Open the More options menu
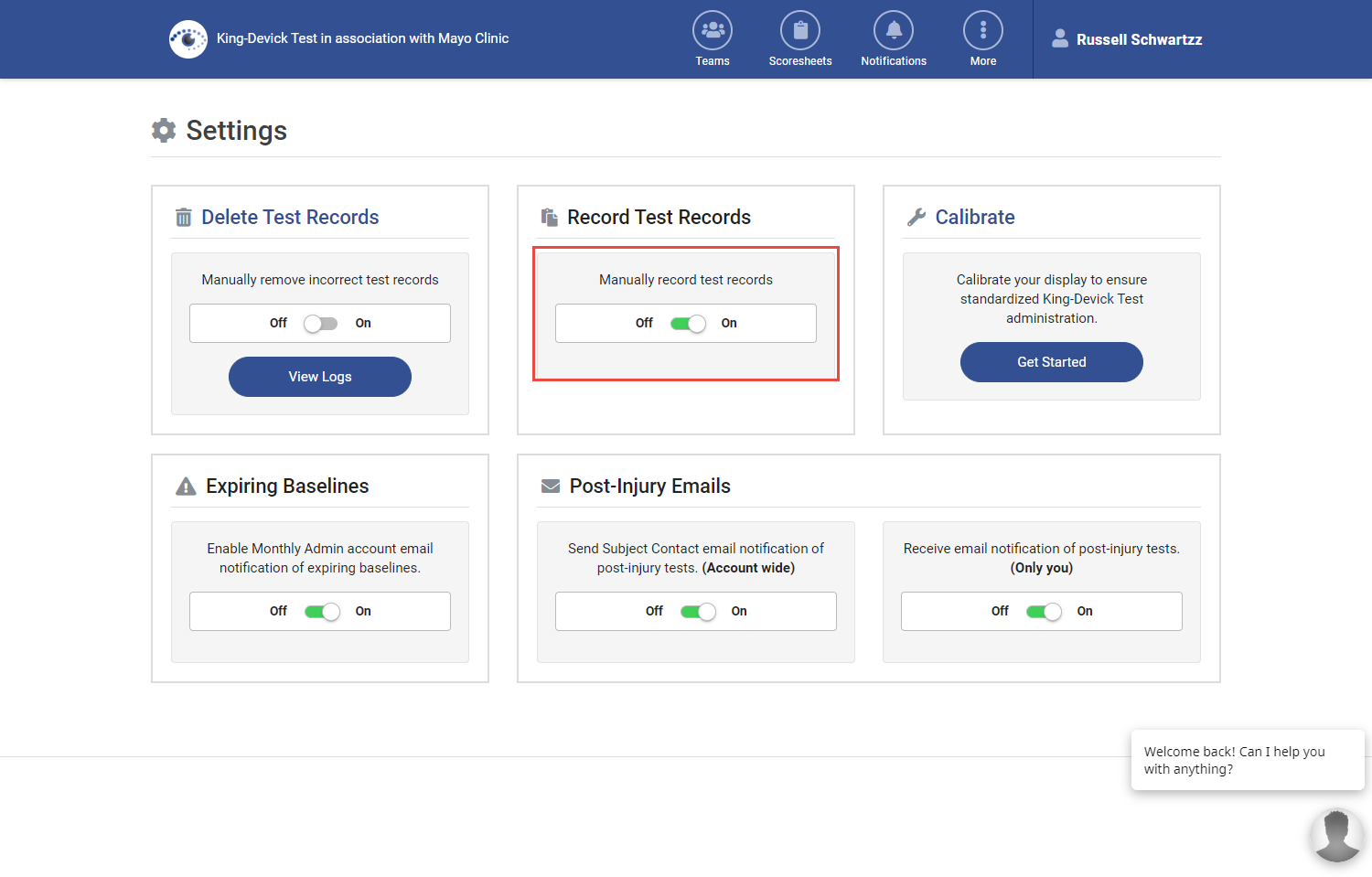Viewport: 1372px width, 877px height. tap(982, 31)
